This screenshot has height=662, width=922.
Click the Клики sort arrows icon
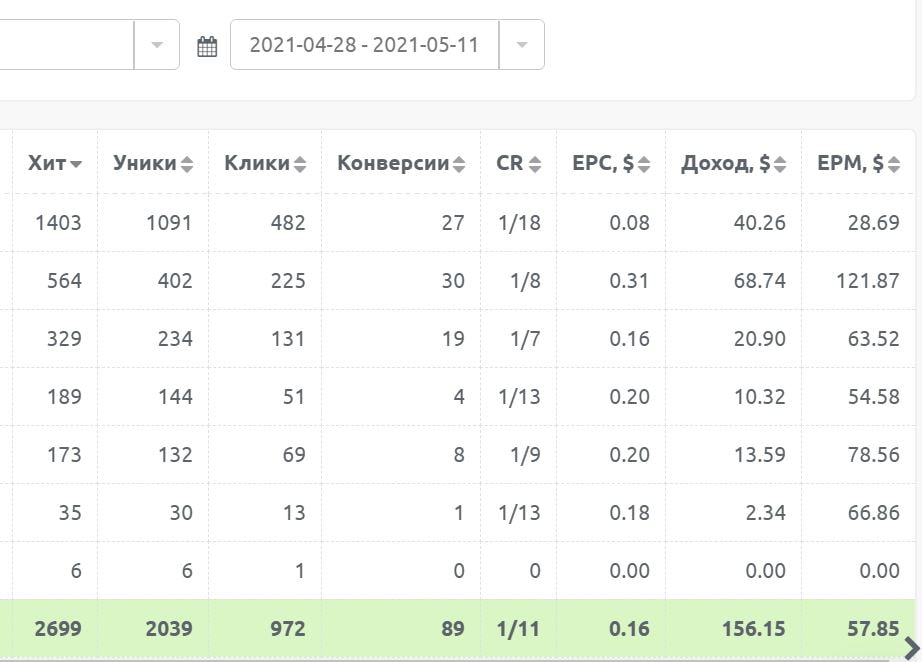[x=300, y=164]
